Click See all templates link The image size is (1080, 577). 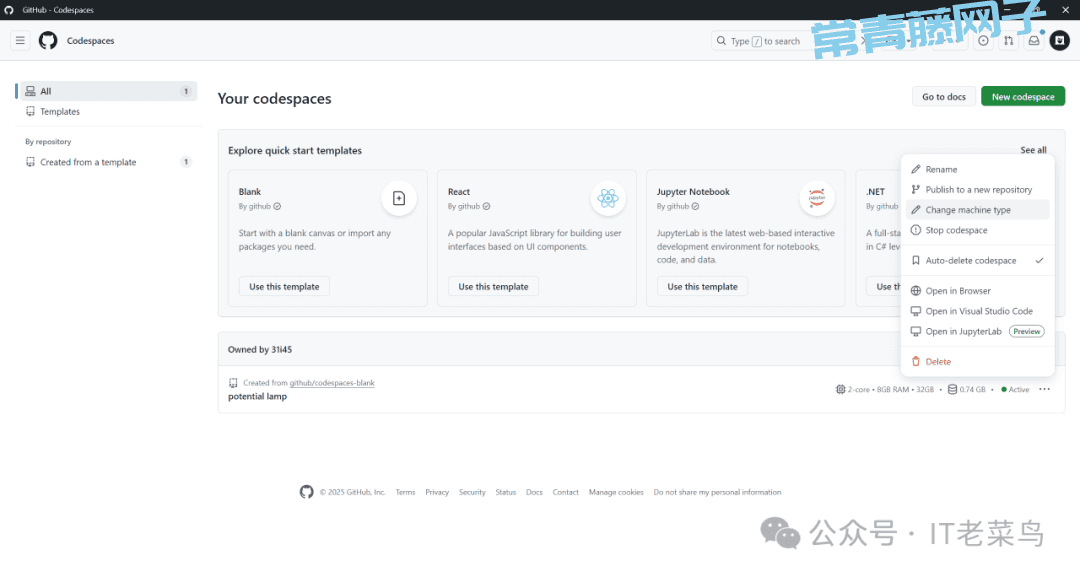(x=1033, y=150)
